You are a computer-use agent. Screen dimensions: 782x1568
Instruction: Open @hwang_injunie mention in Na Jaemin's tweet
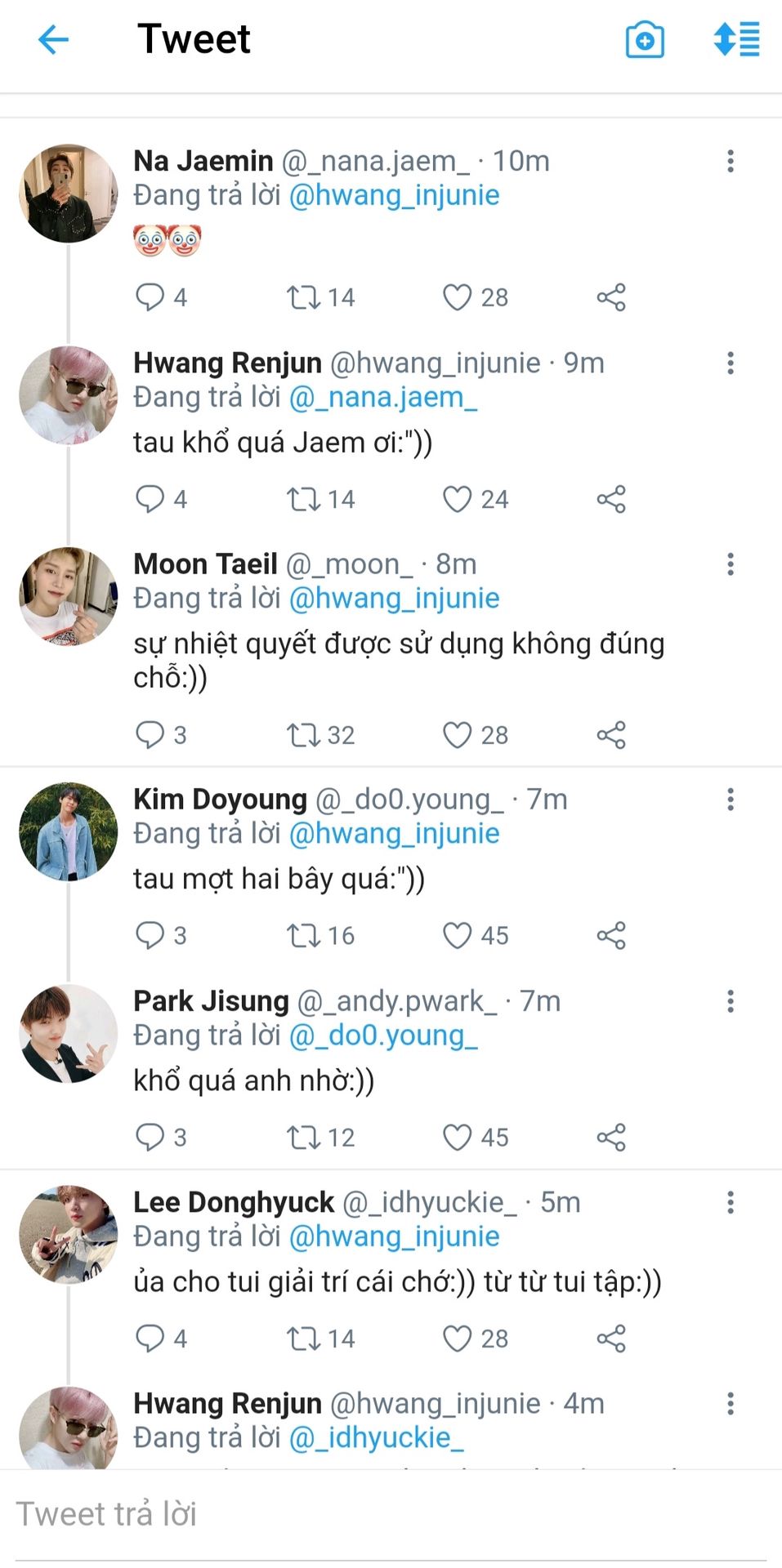coord(395,195)
